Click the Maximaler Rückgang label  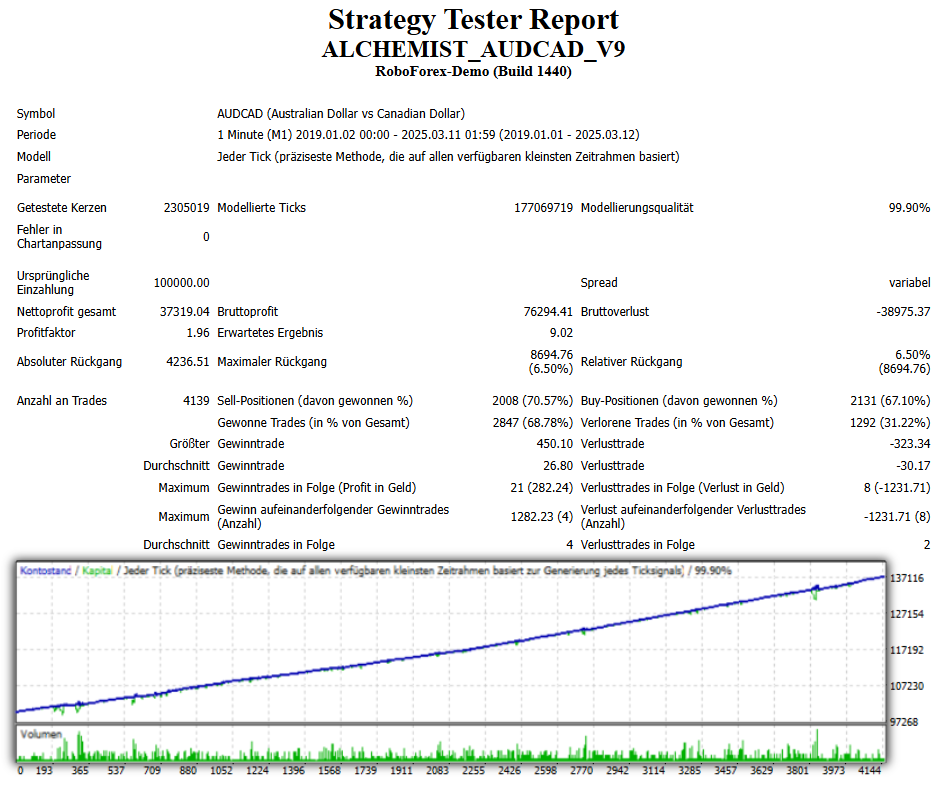point(272,362)
